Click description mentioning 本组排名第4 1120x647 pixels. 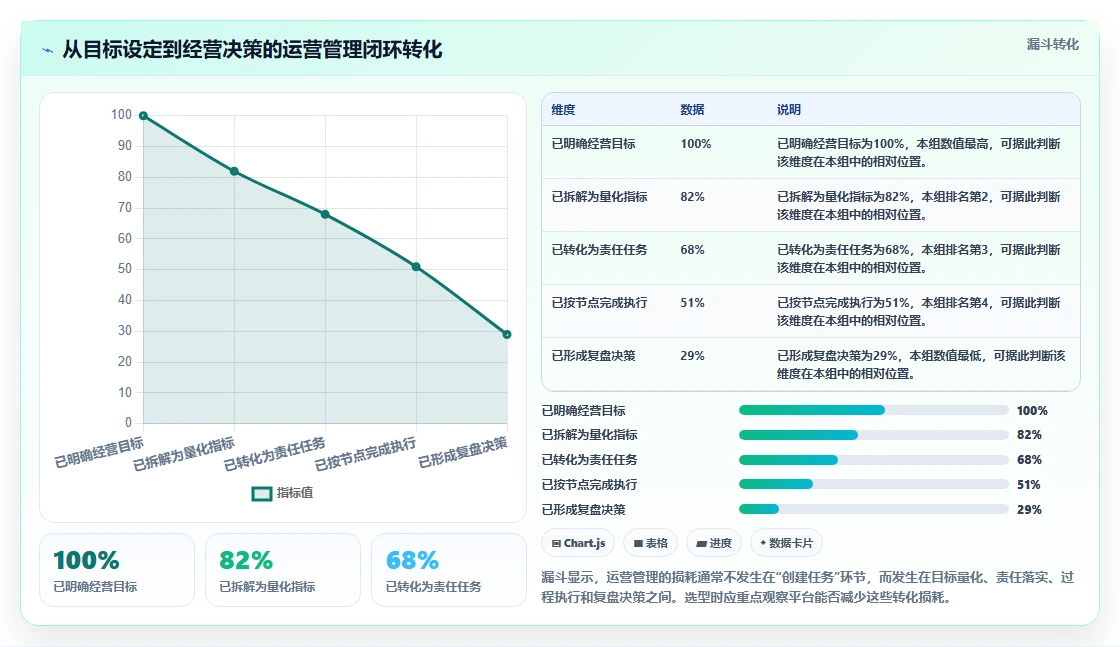919,311
